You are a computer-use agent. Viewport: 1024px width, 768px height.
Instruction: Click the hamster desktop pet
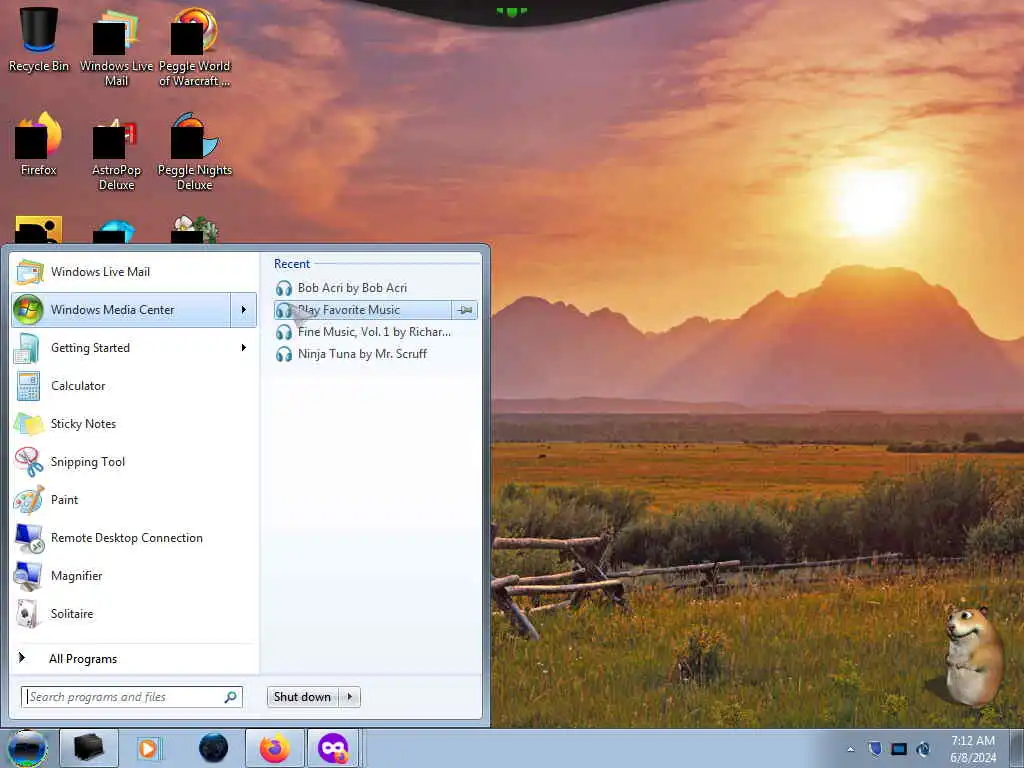point(972,656)
